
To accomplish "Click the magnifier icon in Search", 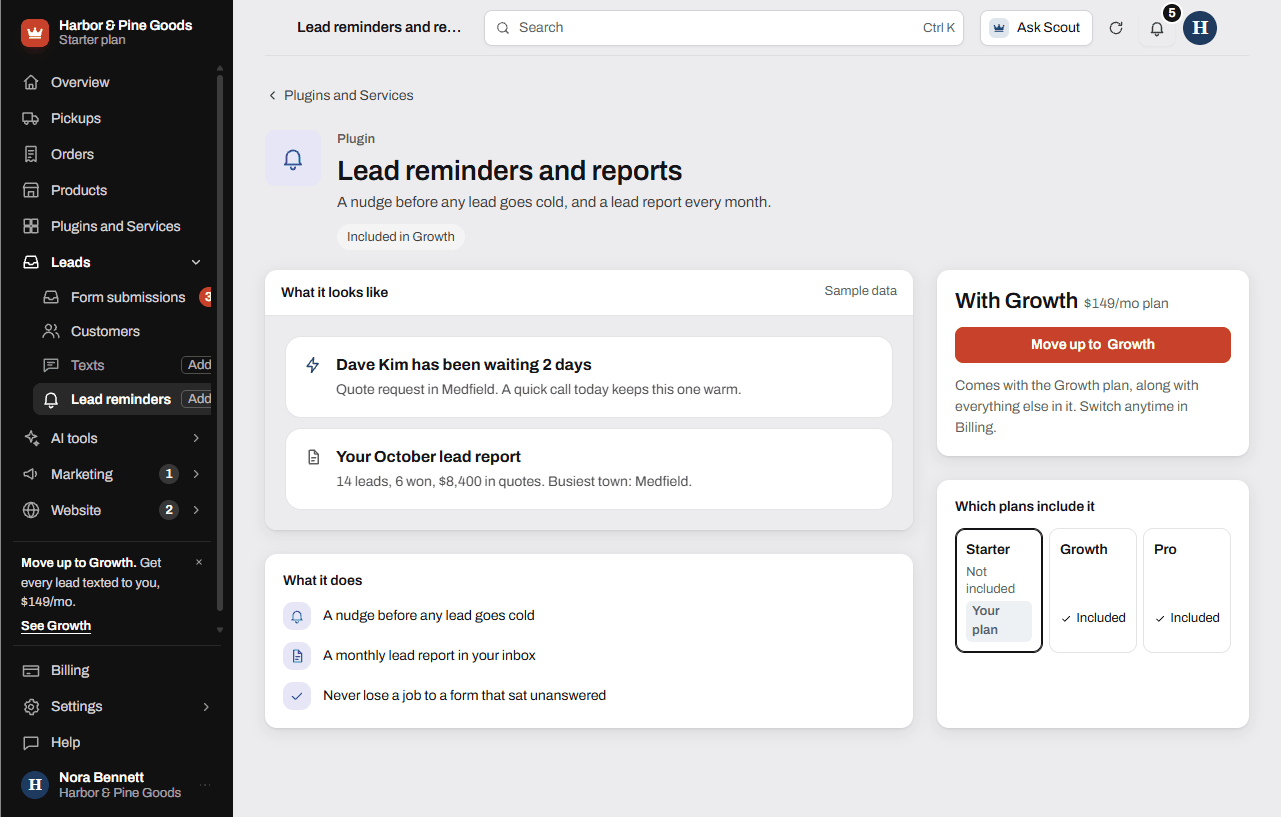I will click(x=503, y=28).
